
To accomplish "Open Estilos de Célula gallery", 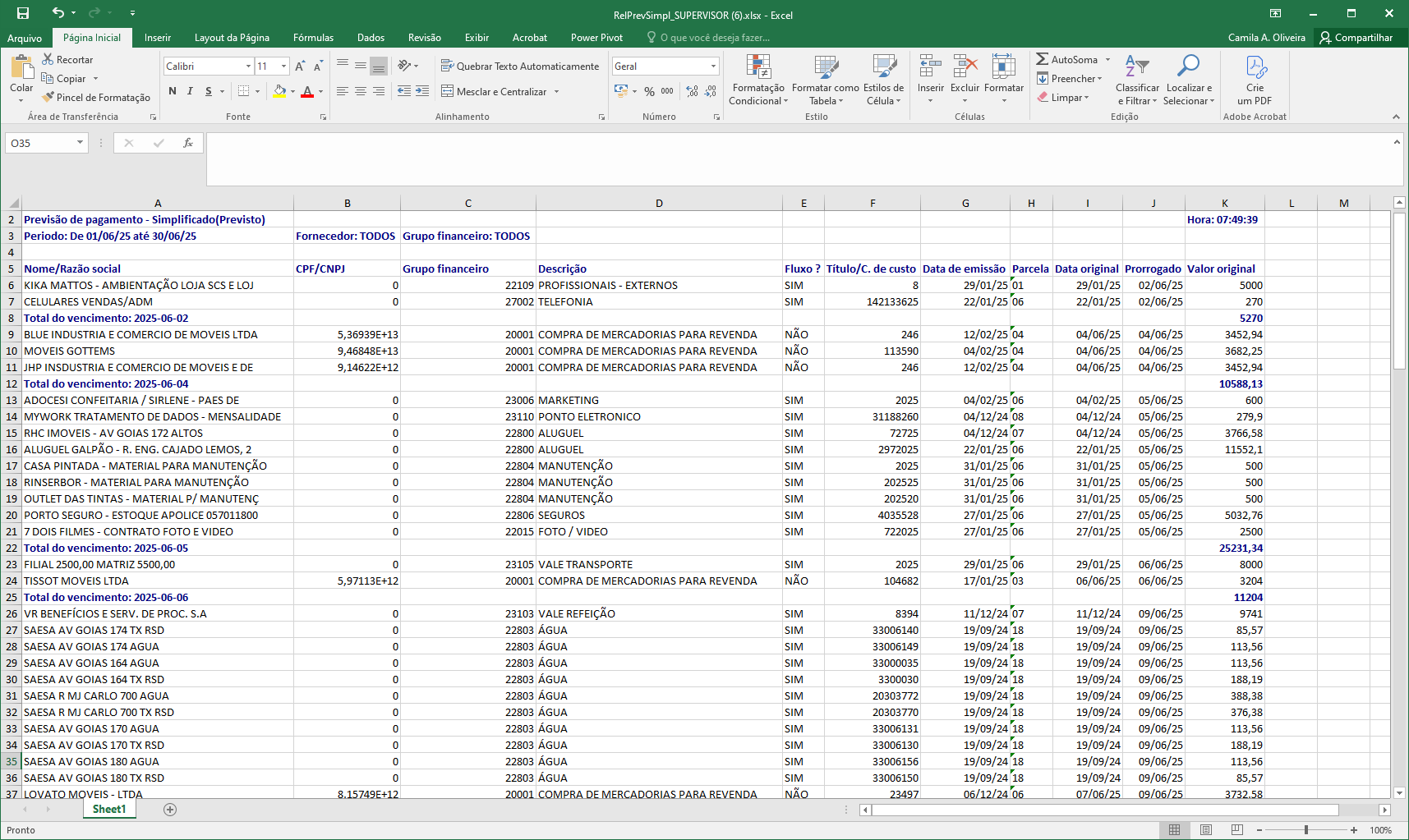I will pos(884,80).
